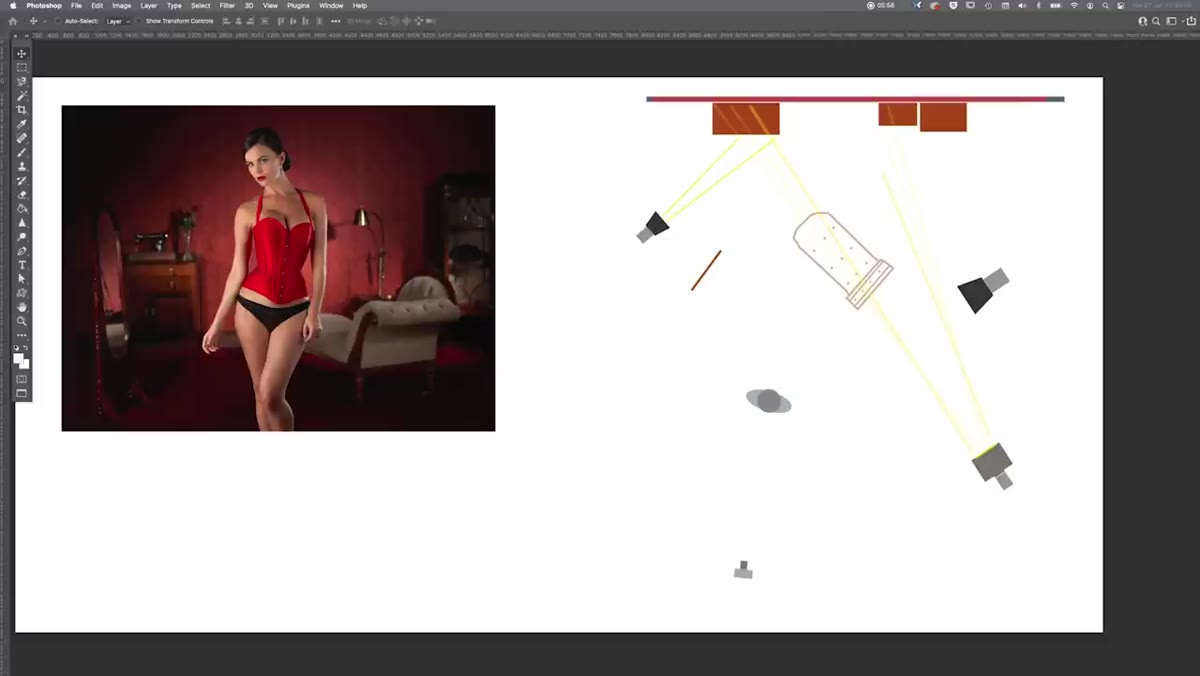Open the Photoshop application menu

44,6
